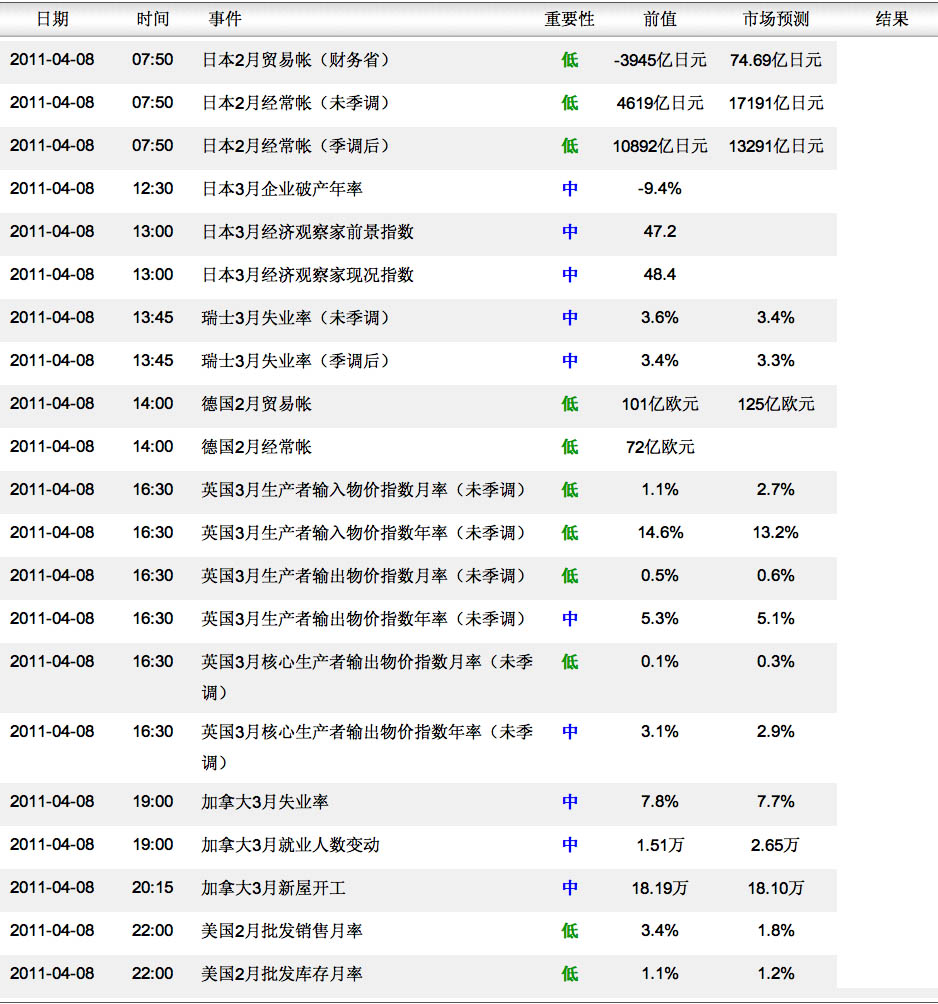Select event 日本3月经济观察家前景指数

point(308,232)
